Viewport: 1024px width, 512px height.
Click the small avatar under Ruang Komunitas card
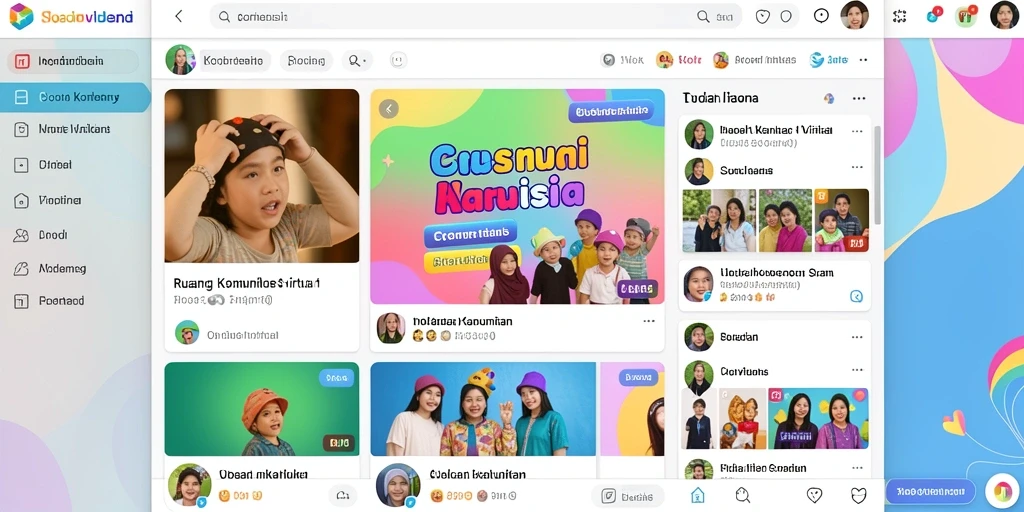[x=187, y=332]
